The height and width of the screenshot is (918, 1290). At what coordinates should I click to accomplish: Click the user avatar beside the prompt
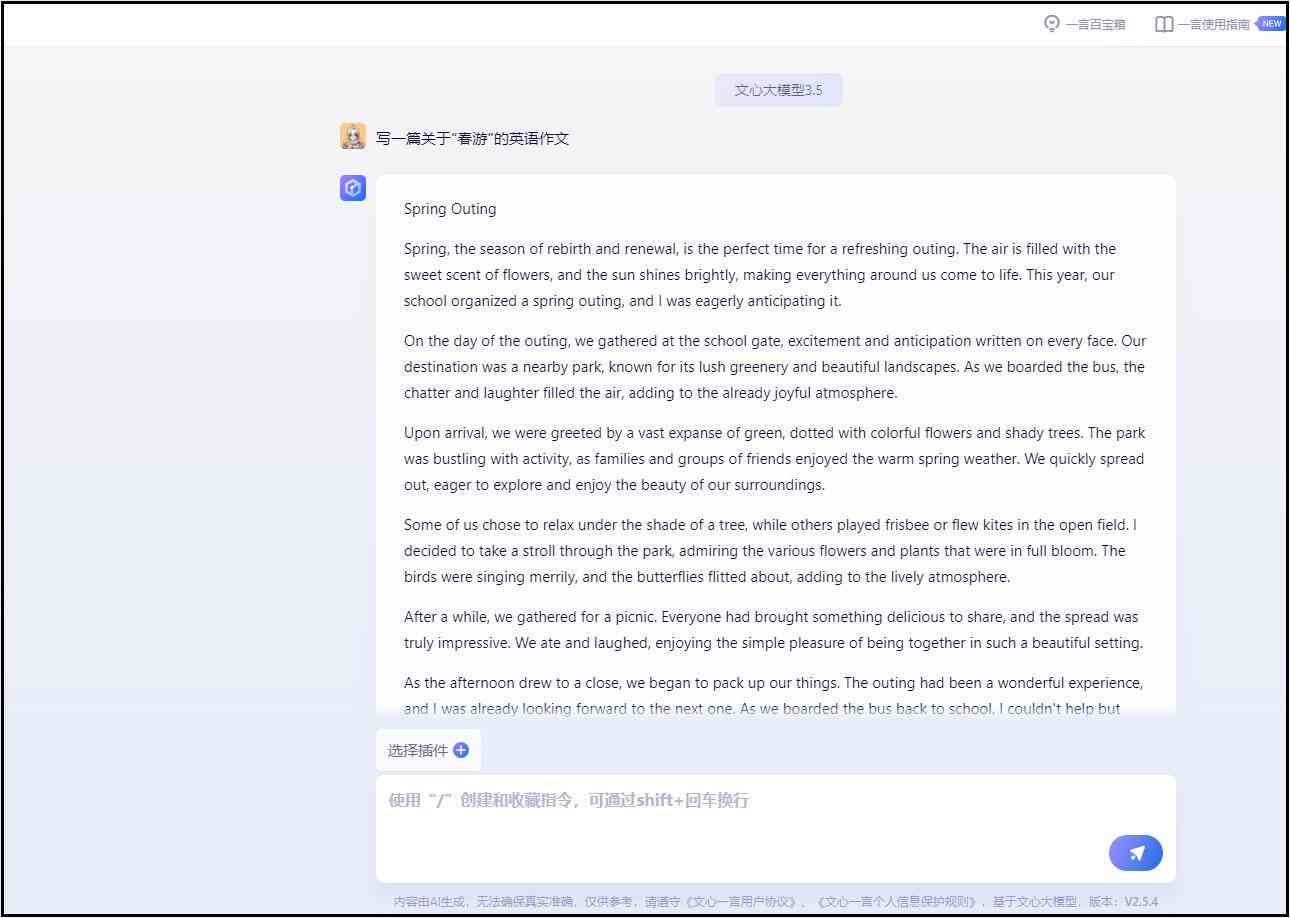(353, 137)
